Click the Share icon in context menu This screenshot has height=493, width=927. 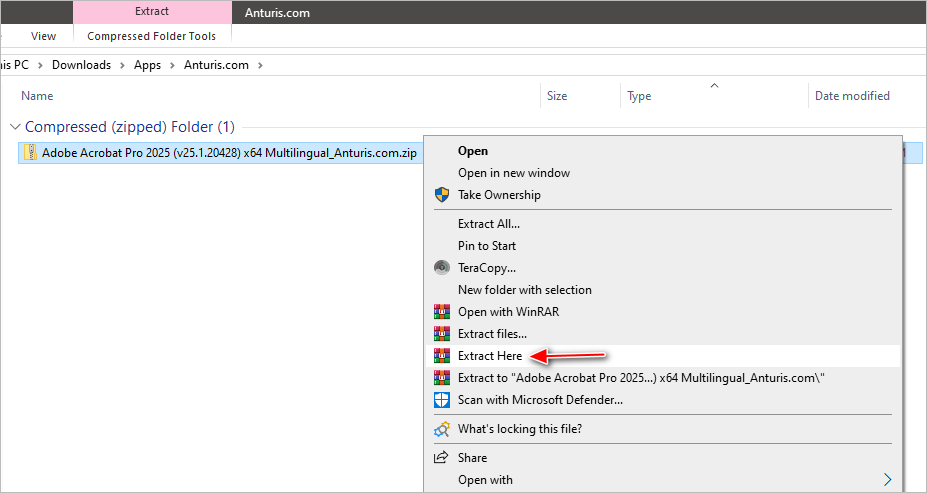coord(441,458)
